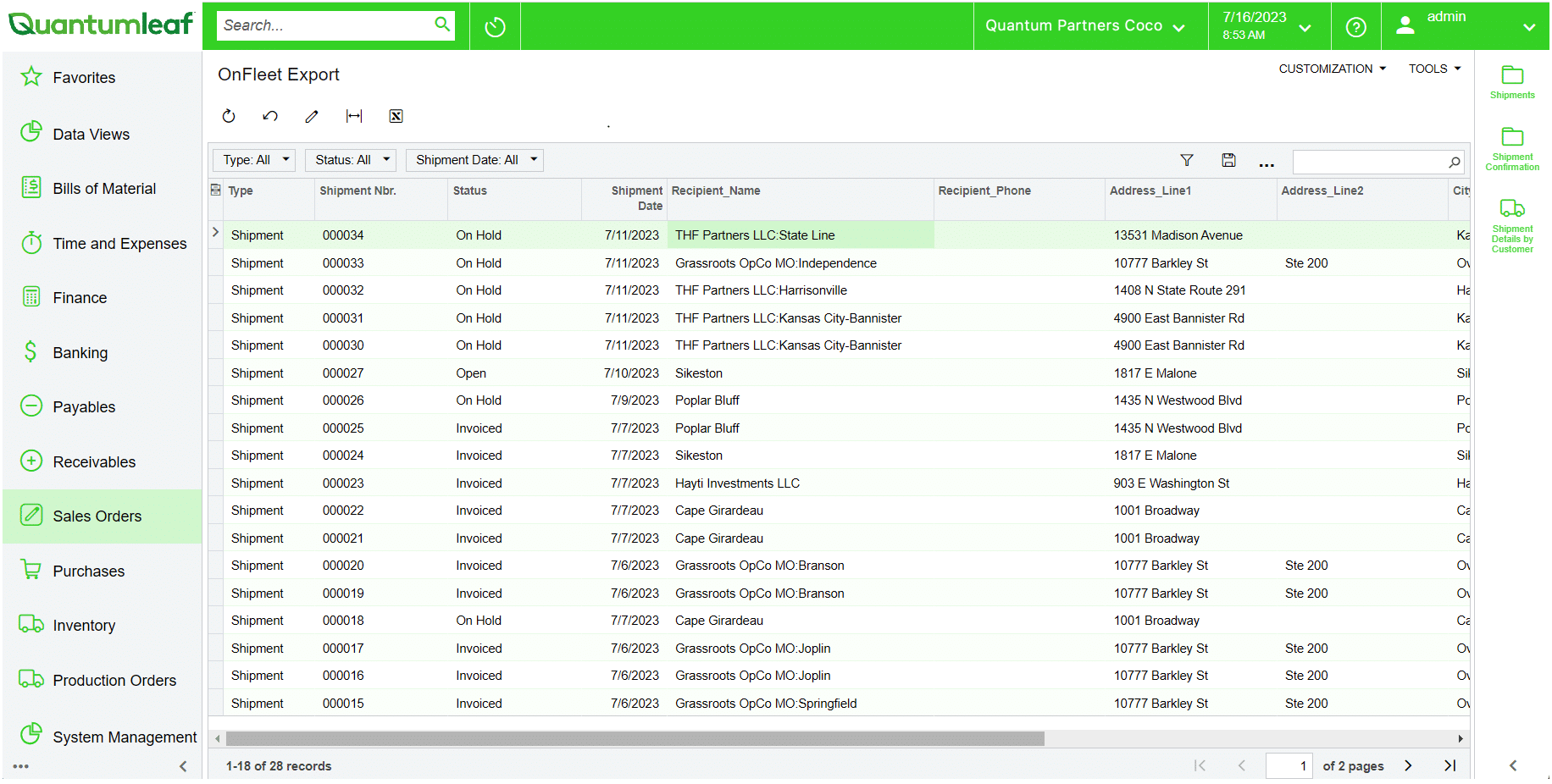The height and width of the screenshot is (784, 1552).
Task: Expand the admin user menu
Action: pyautogui.click(x=1466, y=26)
